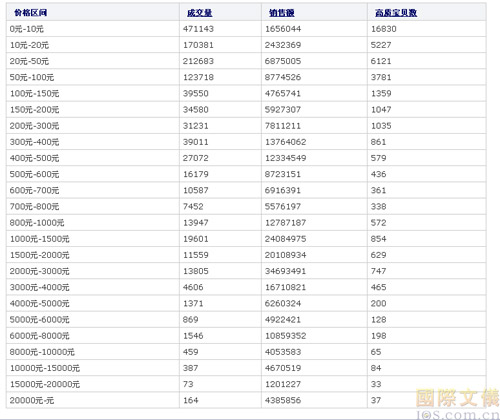Click the 500元-600元 price range cell
The image size is (500, 420).
93,174
